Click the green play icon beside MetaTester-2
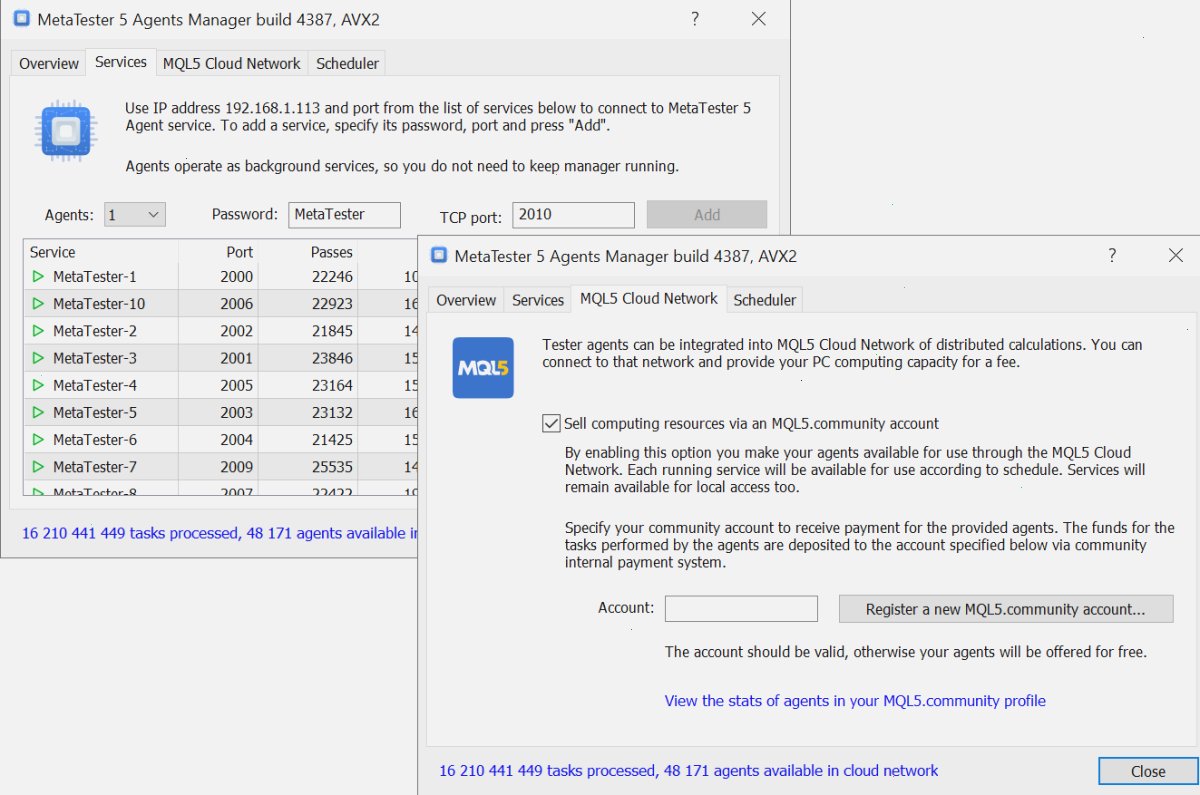1200x795 pixels. tap(38, 330)
